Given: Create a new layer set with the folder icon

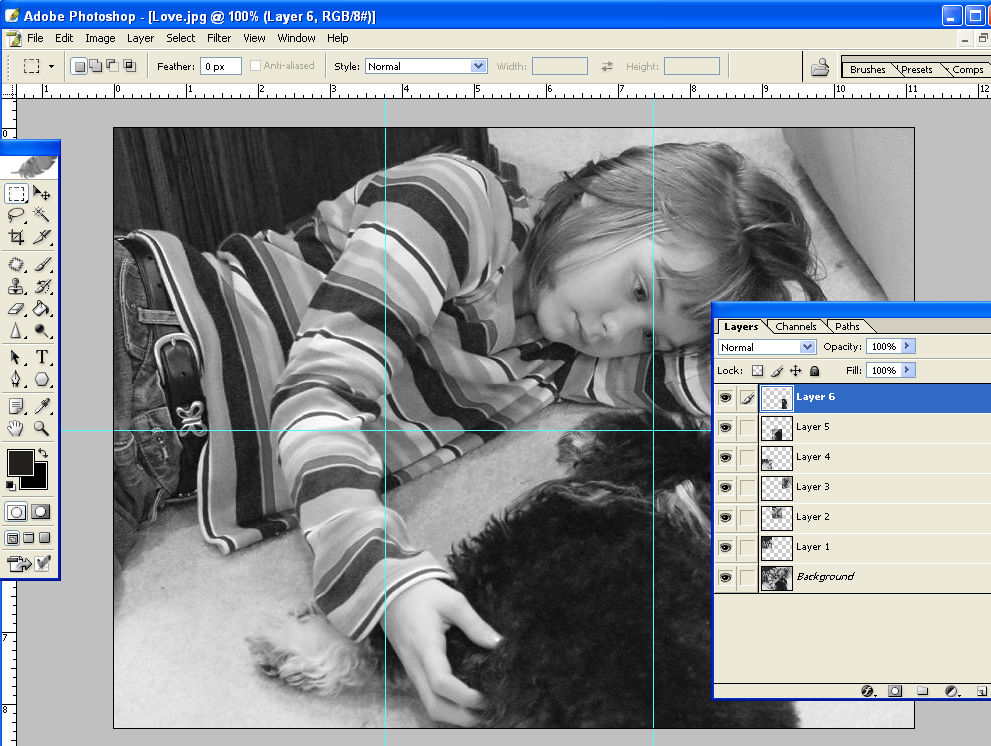Looking at the screenshot, I should point(923,691).
